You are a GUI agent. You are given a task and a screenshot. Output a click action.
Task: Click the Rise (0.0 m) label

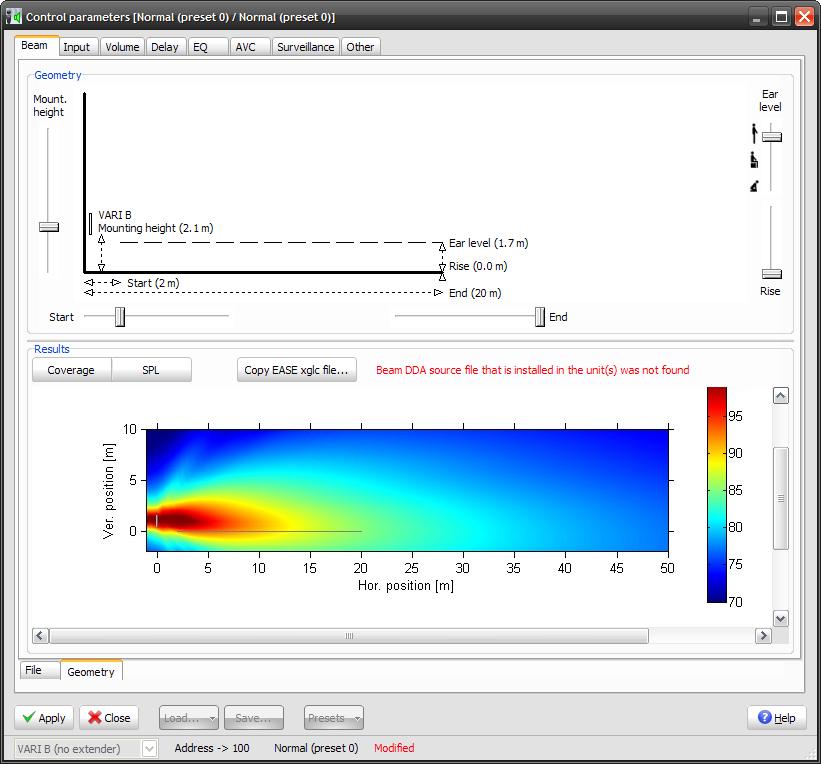[478, 266]
